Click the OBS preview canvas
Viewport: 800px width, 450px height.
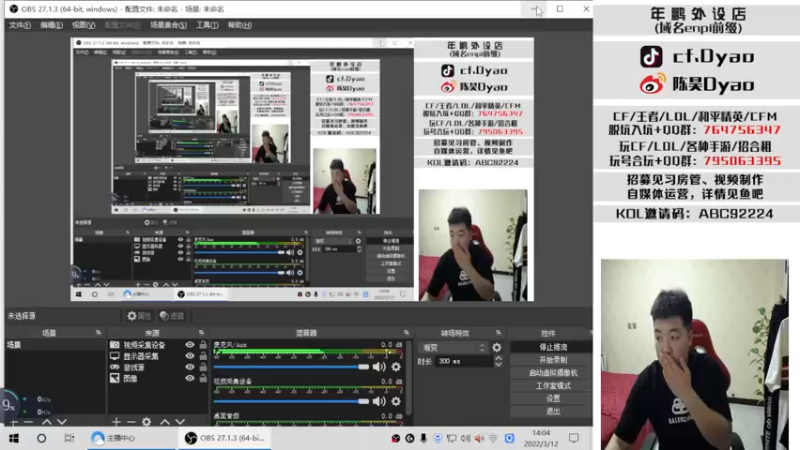point(302,169)
